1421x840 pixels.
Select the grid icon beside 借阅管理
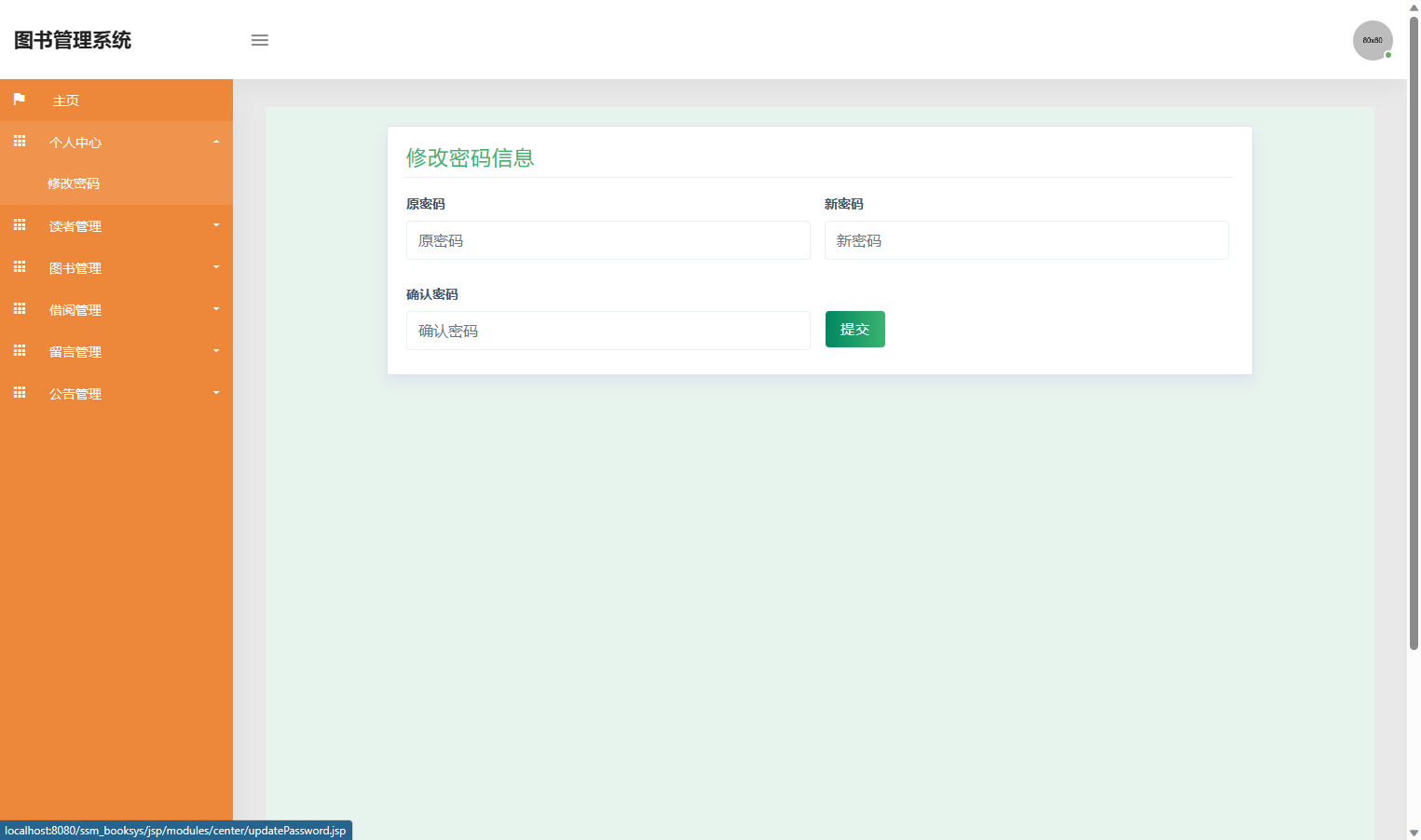[x=19, y=309]
